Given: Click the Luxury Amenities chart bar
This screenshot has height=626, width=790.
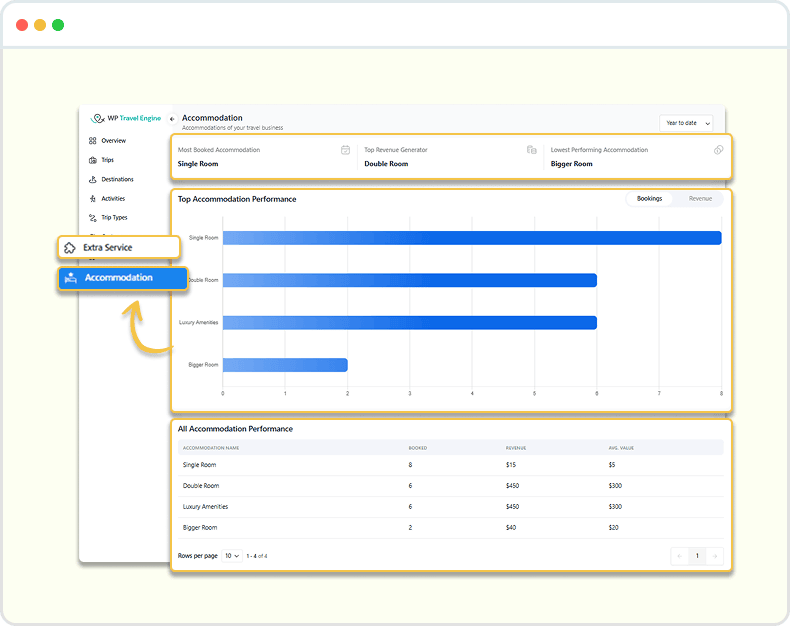Looking at the screenshot, I should (410, 323).
